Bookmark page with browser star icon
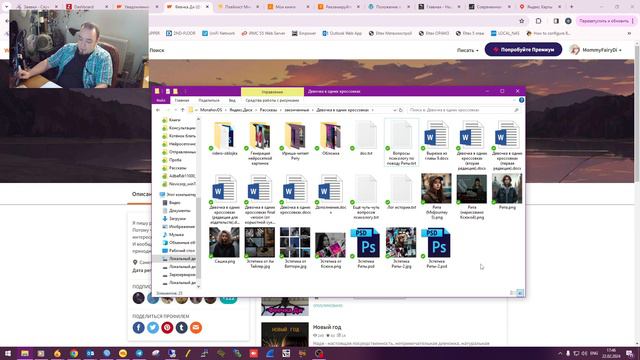Screen dimensions: 640x360 point(521,21)
